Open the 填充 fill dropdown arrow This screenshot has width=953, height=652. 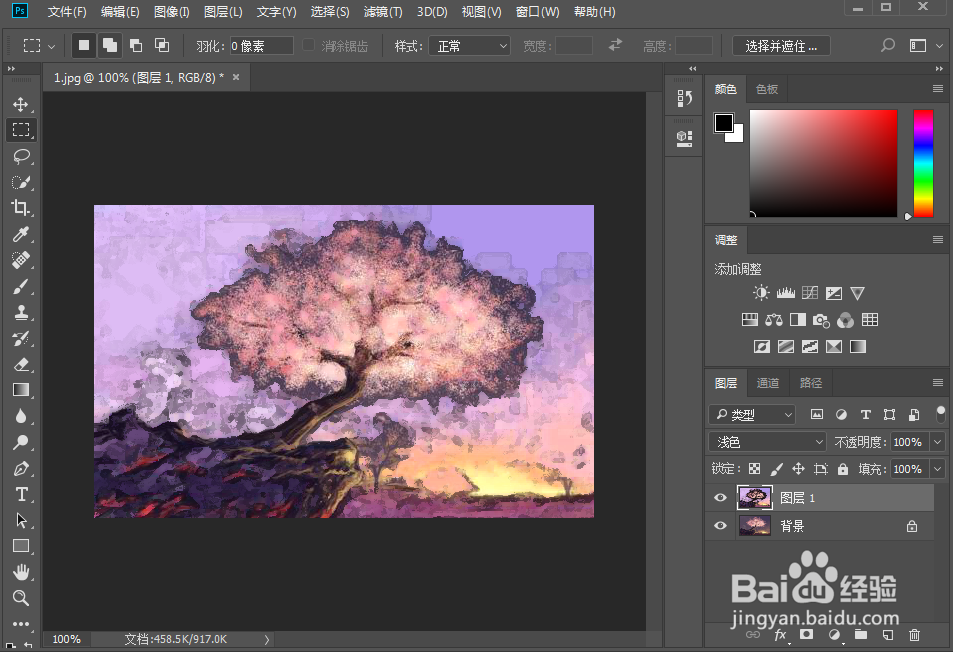tap(938, 468)
